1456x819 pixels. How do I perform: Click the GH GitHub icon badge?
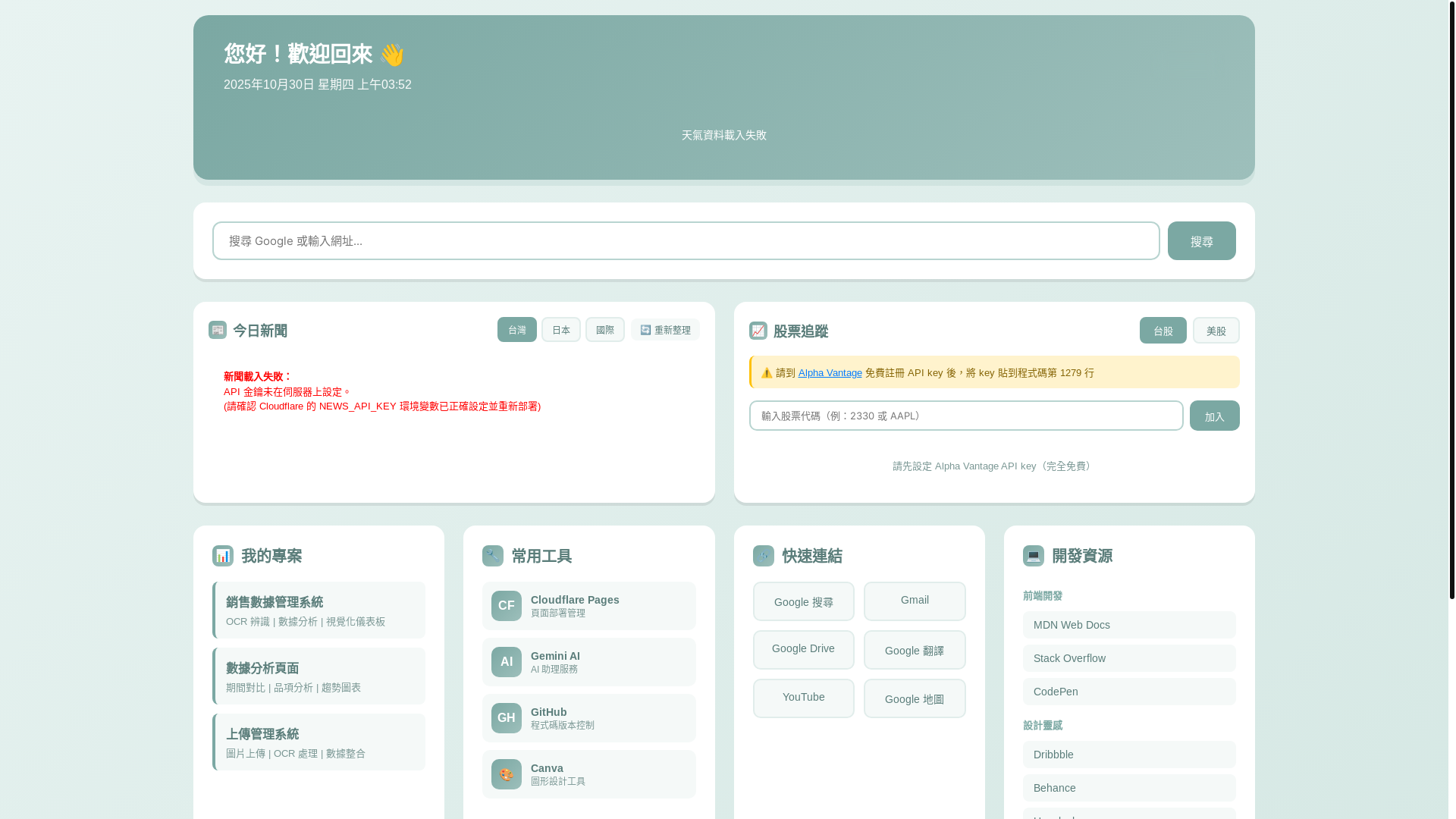506,718
